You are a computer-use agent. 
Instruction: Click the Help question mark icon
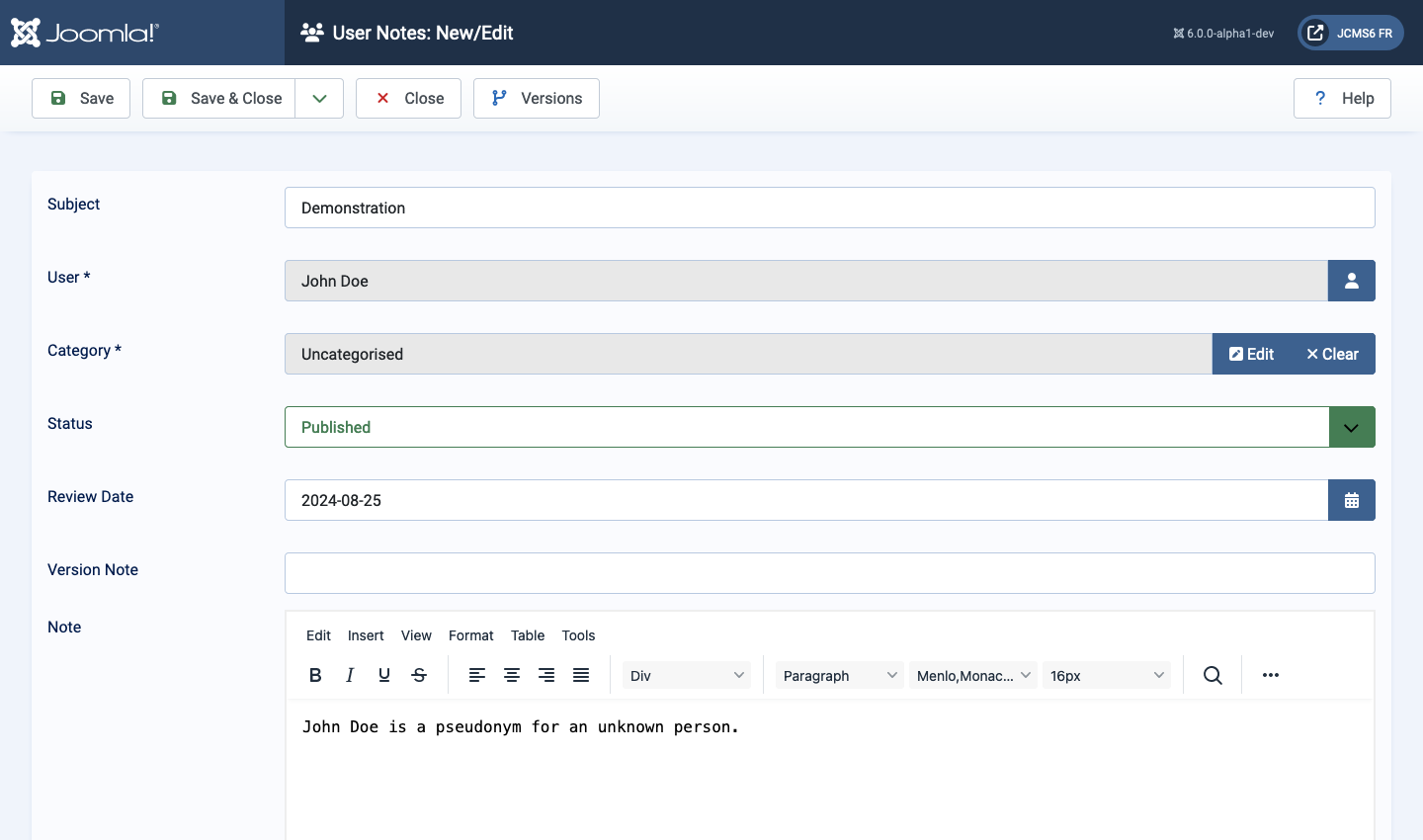(x=1320, y=98)
